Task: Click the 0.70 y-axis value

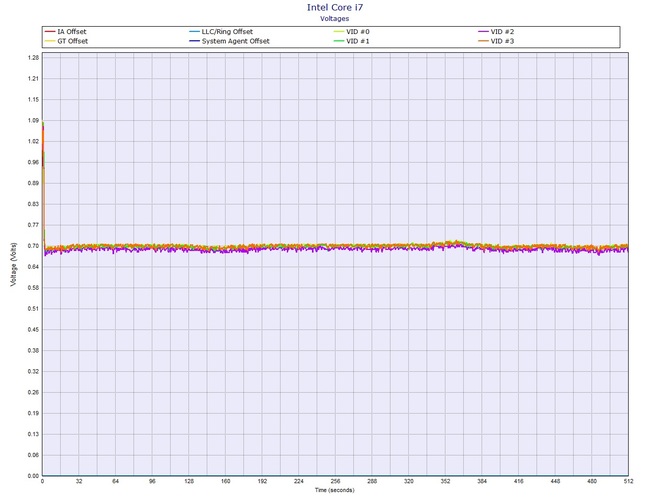Action: (33, 246)
